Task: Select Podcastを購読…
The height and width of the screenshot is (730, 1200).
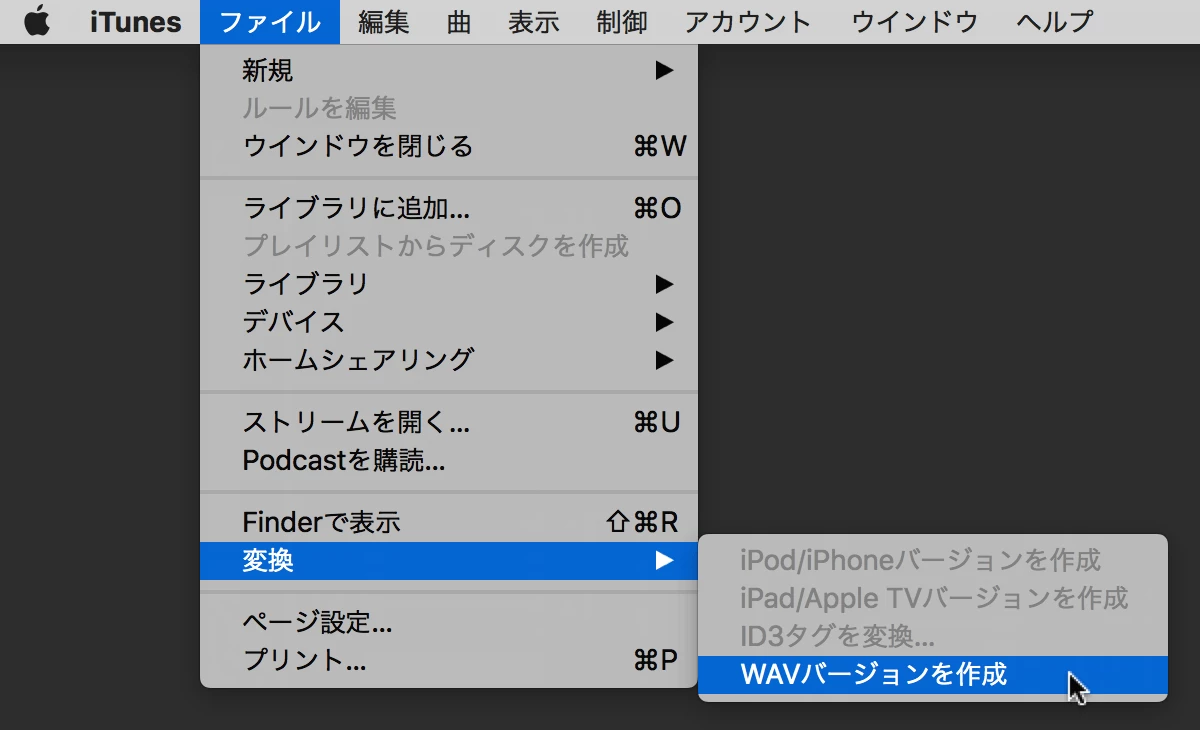Action: click(449, 460)
